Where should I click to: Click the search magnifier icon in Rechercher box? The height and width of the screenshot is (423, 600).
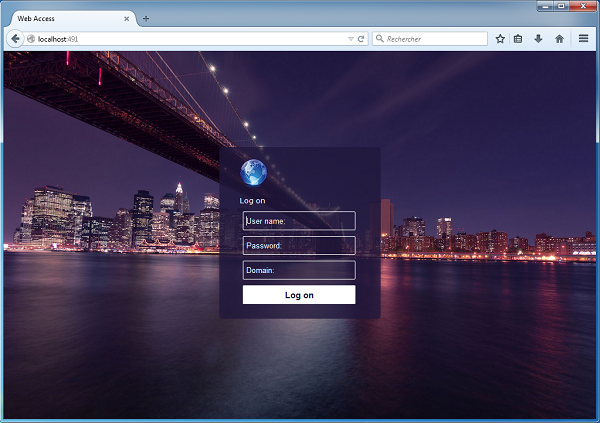(380, 39)
